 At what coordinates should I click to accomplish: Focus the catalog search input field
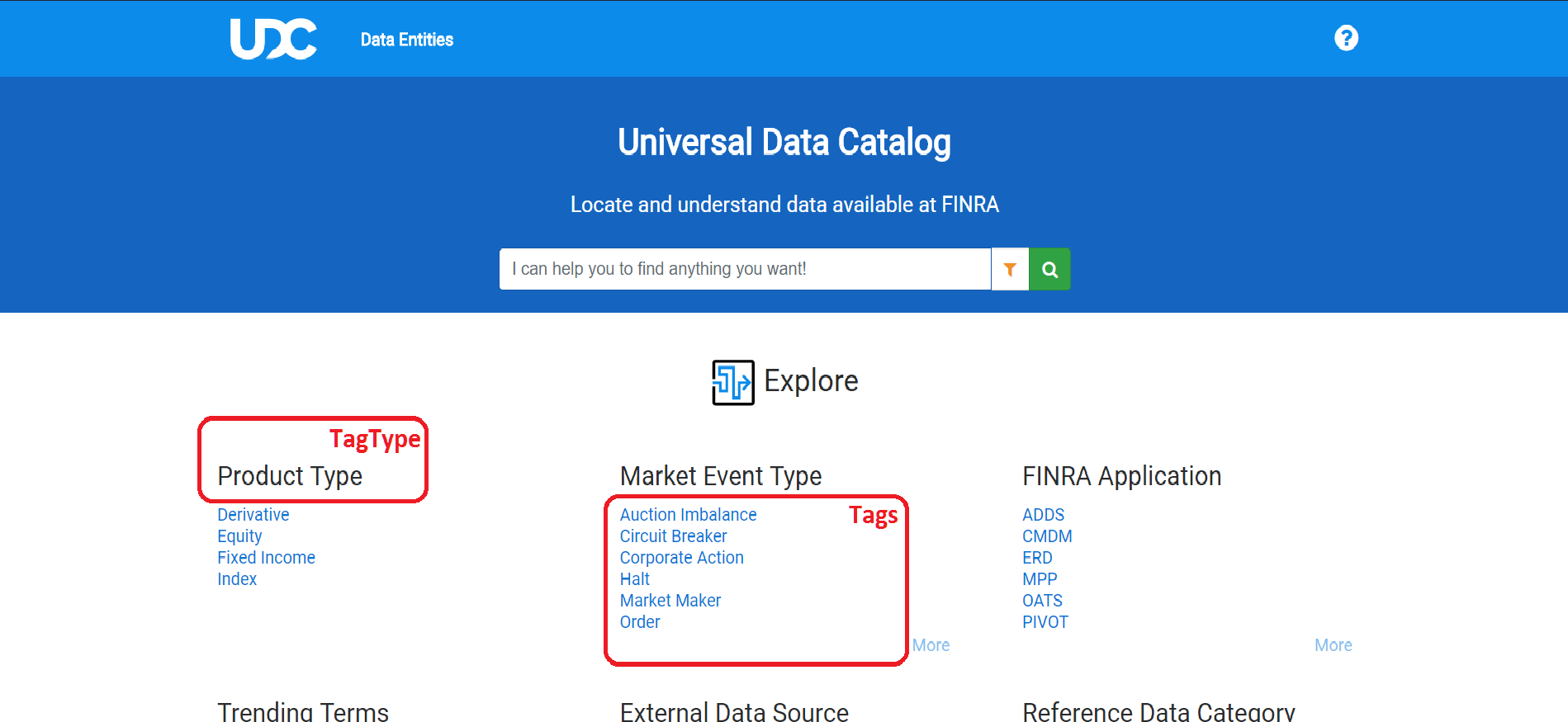tap(745, 269)
